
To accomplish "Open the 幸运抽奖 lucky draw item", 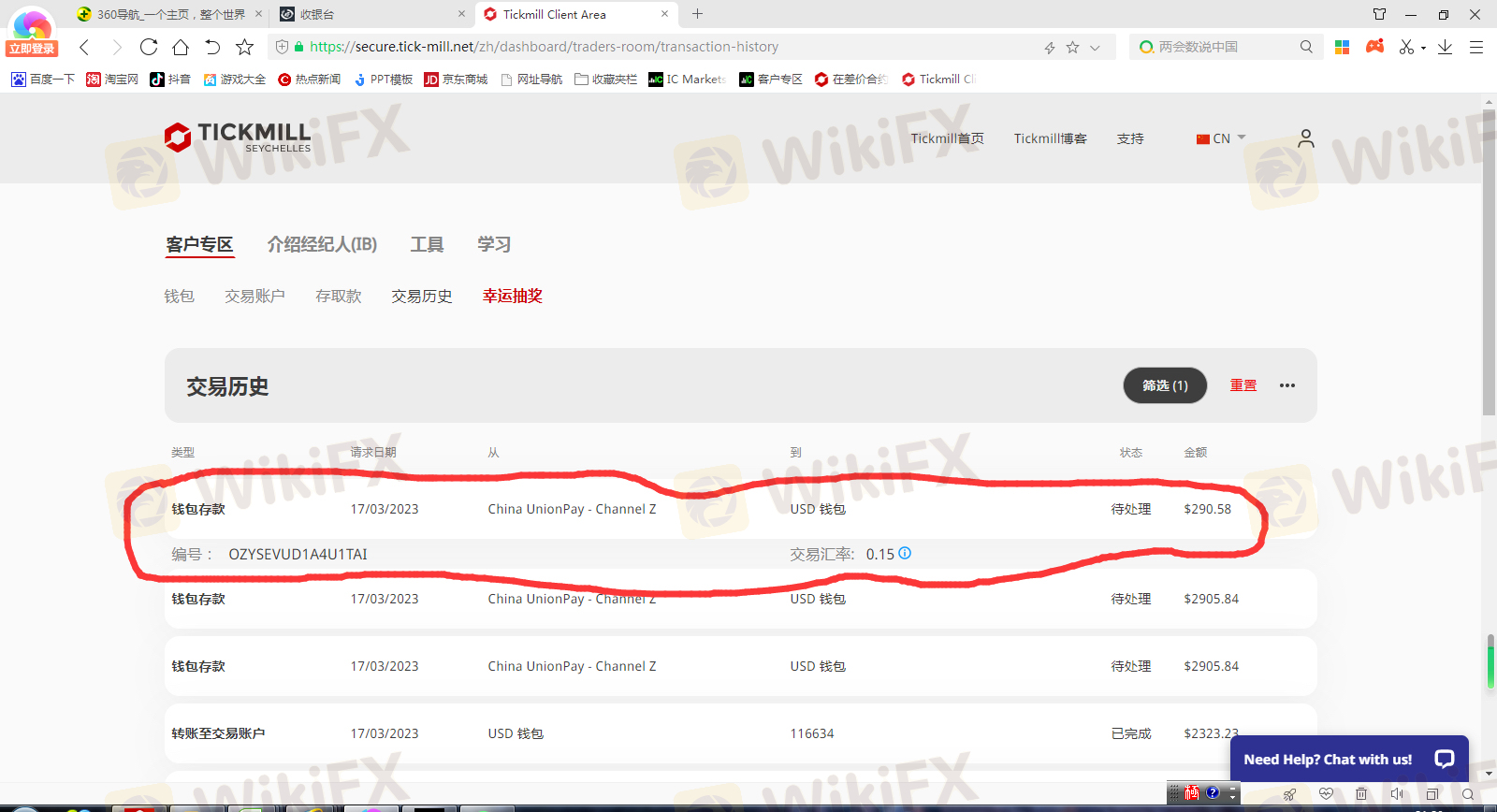I will tap(513, 296).
